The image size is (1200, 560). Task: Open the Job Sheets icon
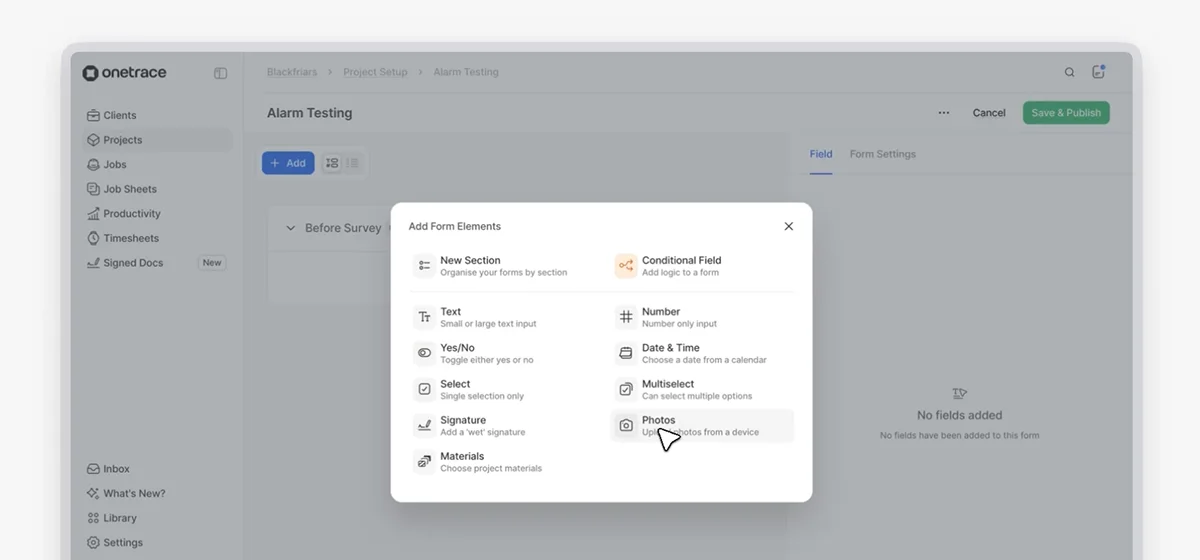tap(93, 189)
